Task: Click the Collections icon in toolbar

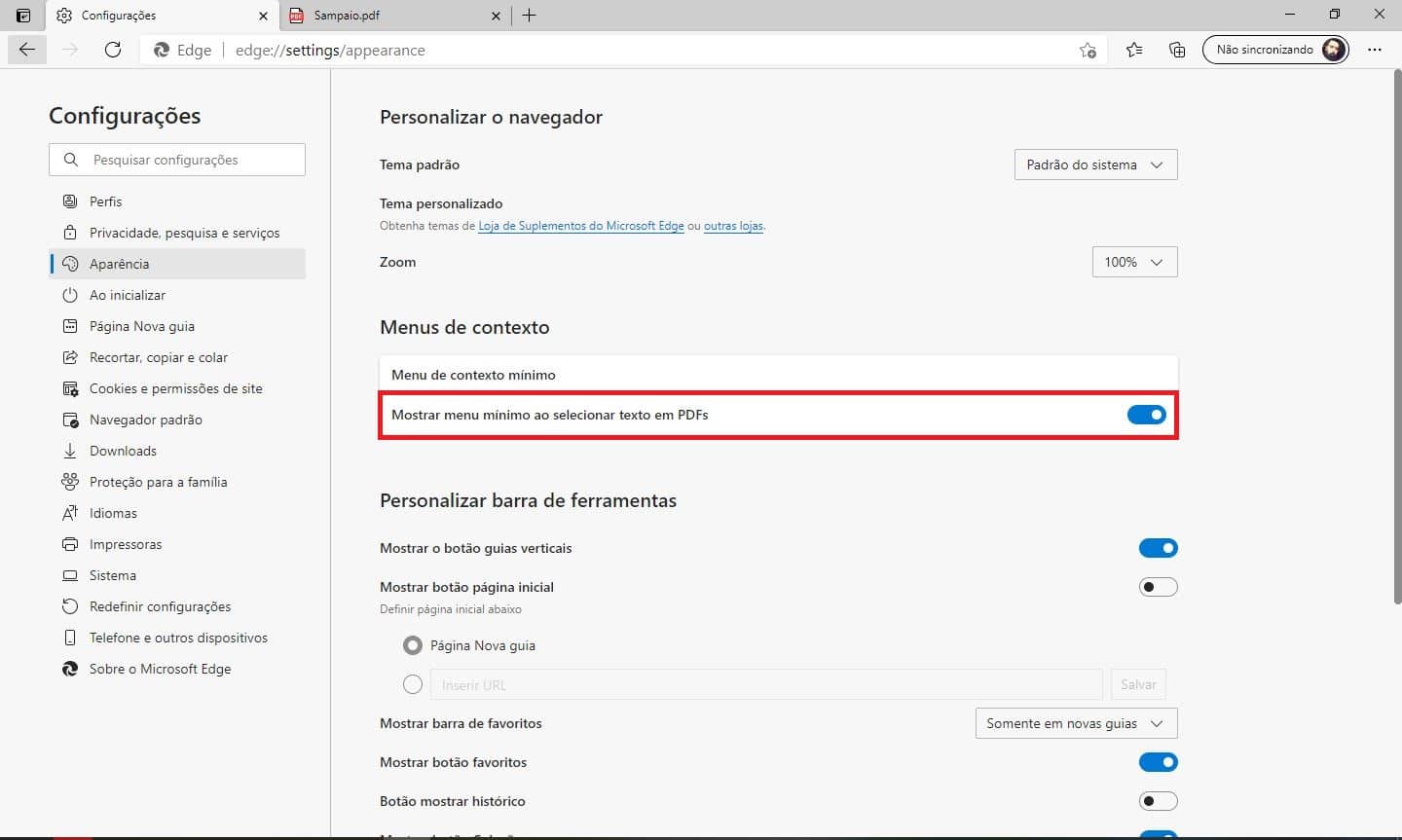Action: (1176, 49)
